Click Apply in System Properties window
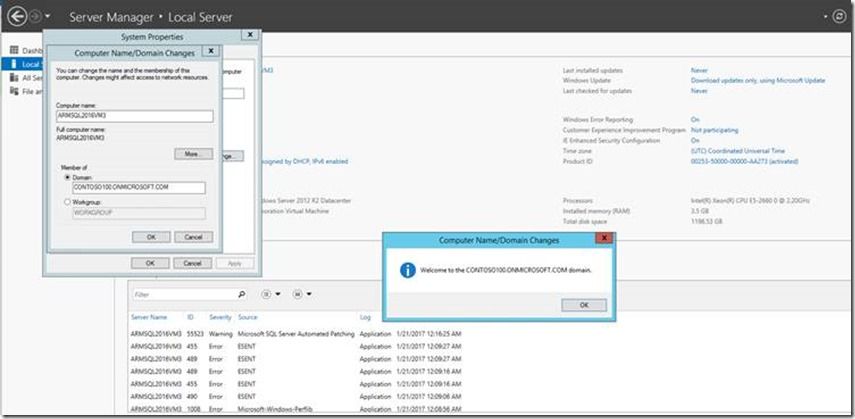This screenshot has height=419, width=855. (x=234, y=263)
